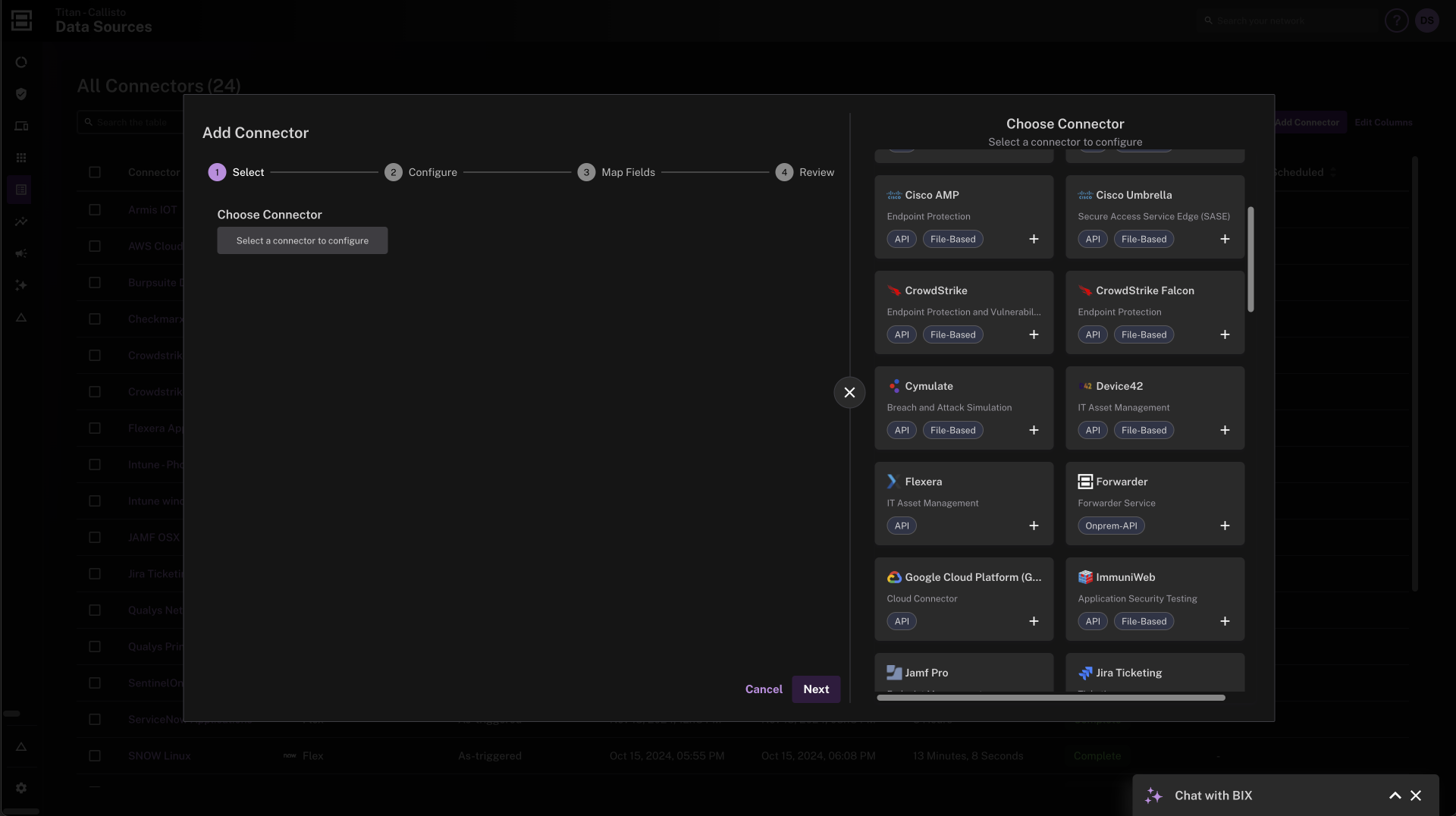
Task: Add the Cisco Umbrella connector plus icon
Action: [1225, 239]
